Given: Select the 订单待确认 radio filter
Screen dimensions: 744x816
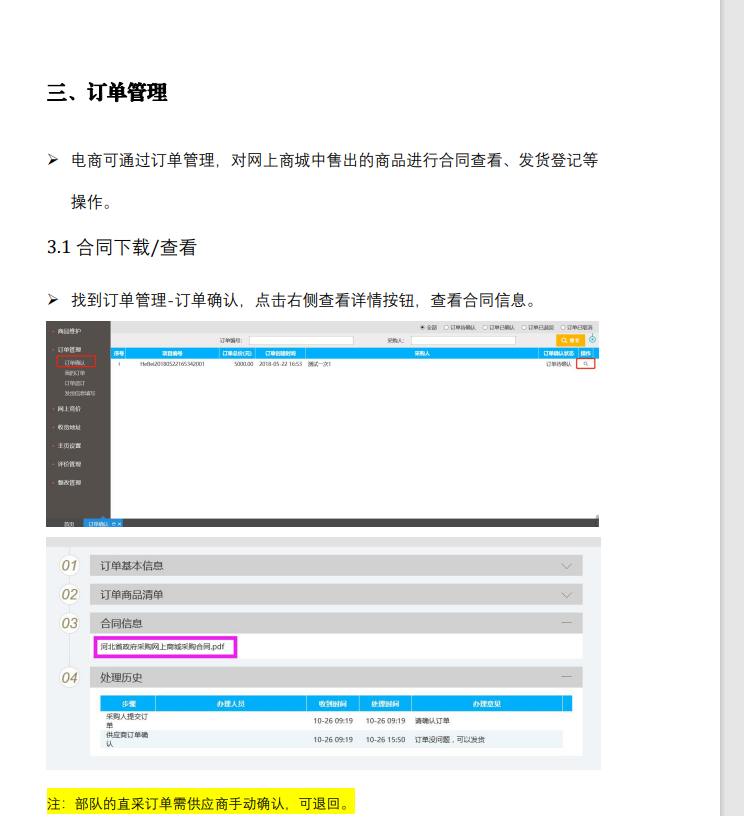Looking at the screenshot, I should coord(446,327).
